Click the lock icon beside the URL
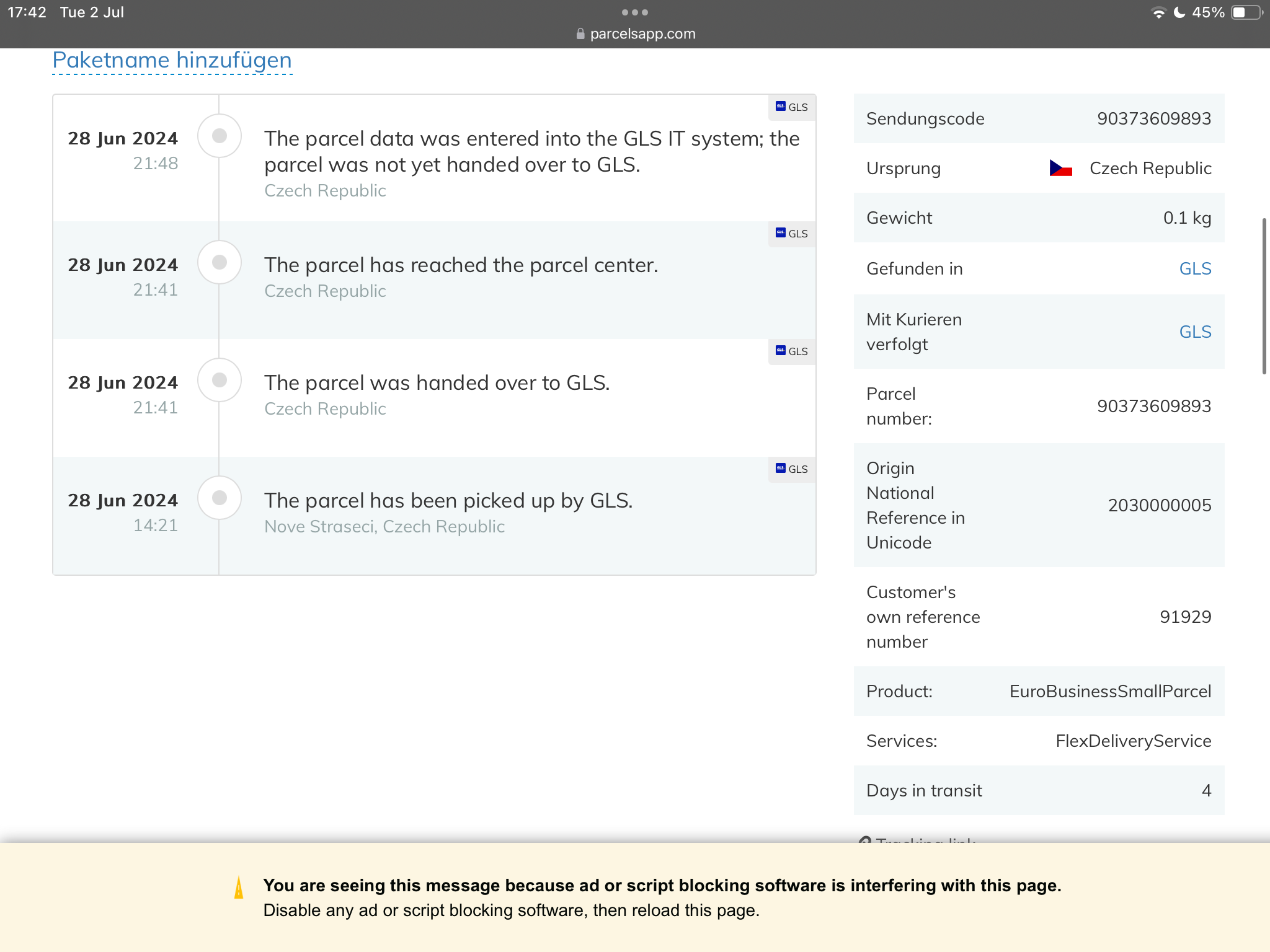Screen dimensions: 1270x952 tap(580, 34)
